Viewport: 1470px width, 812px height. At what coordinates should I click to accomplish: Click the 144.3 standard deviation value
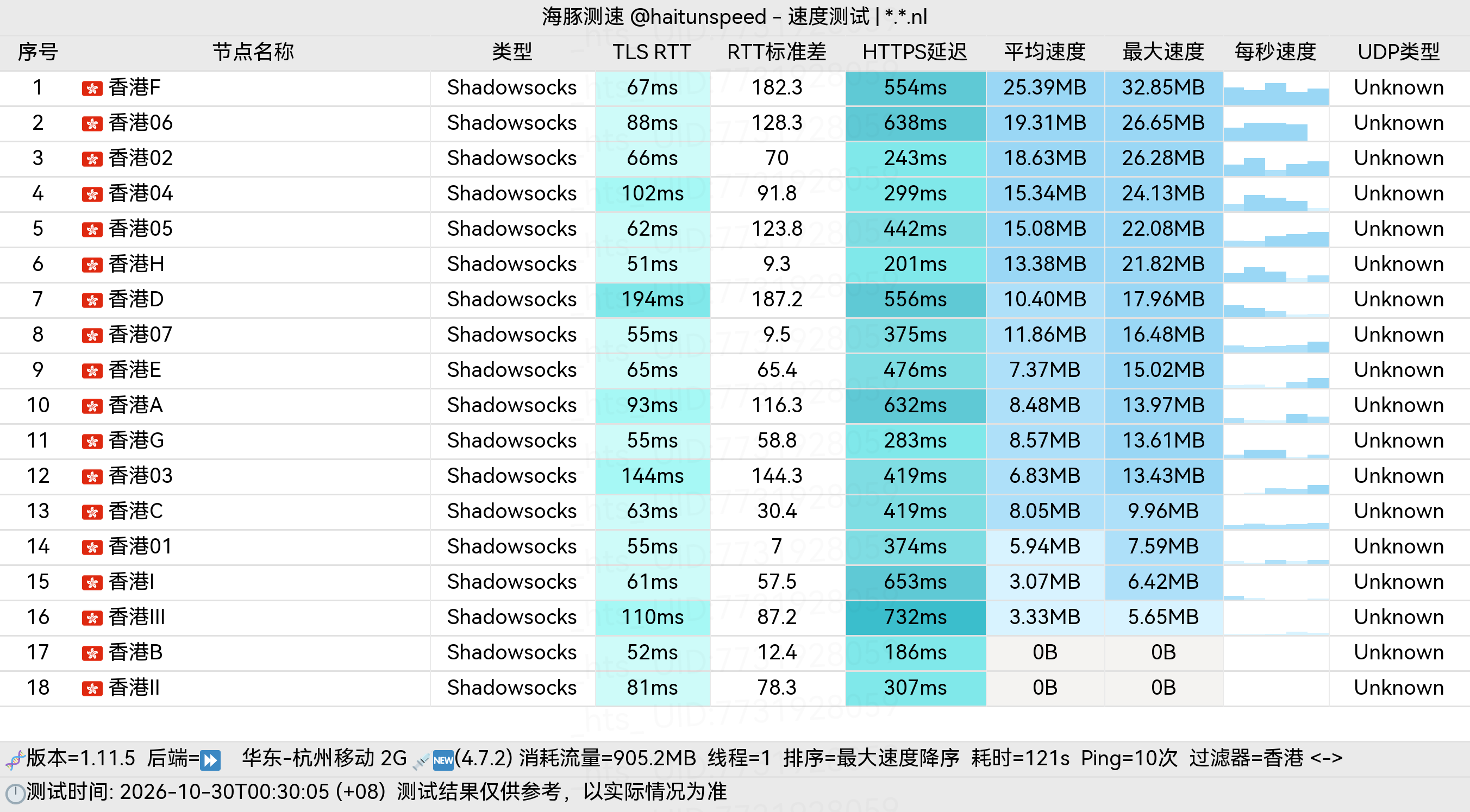pyautogui.click(x=777, y=476)
